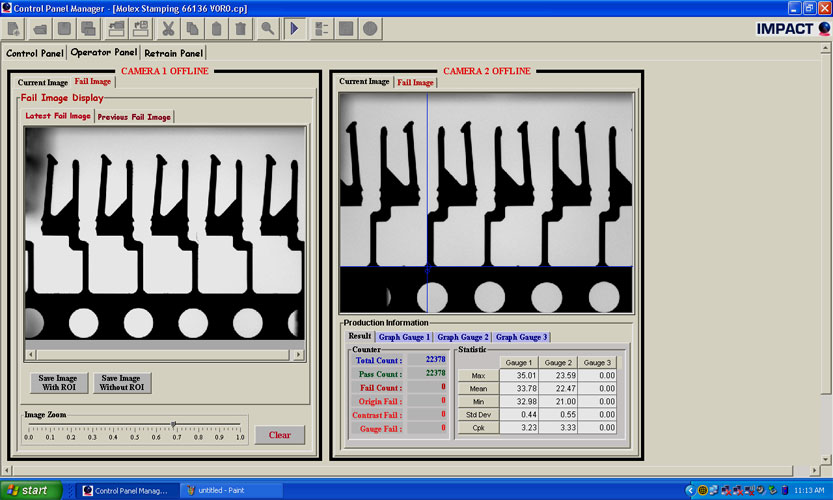The height and width of the screenshot is (500, 833).
Task: Click the square stop toolbar icon
Action: click(x=346, y=28)
